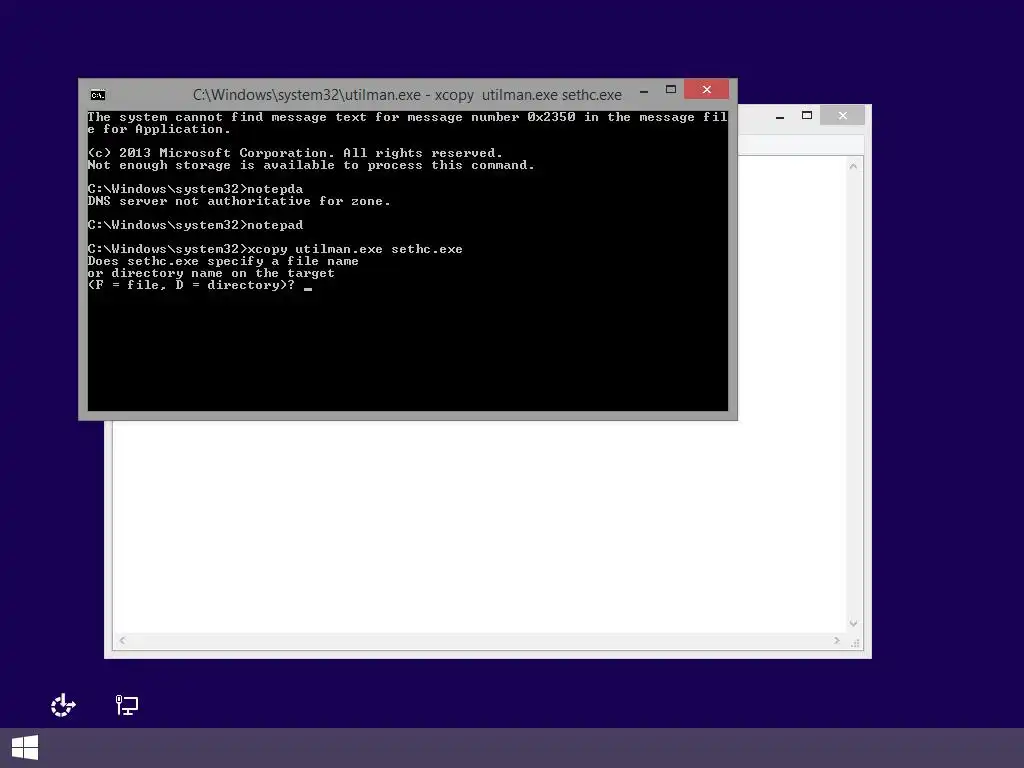Click Notepad's vertical scrollbar up arrow
Viewport: 1024px width, 768px height.
pyautogui.click(x=853, y=167)
